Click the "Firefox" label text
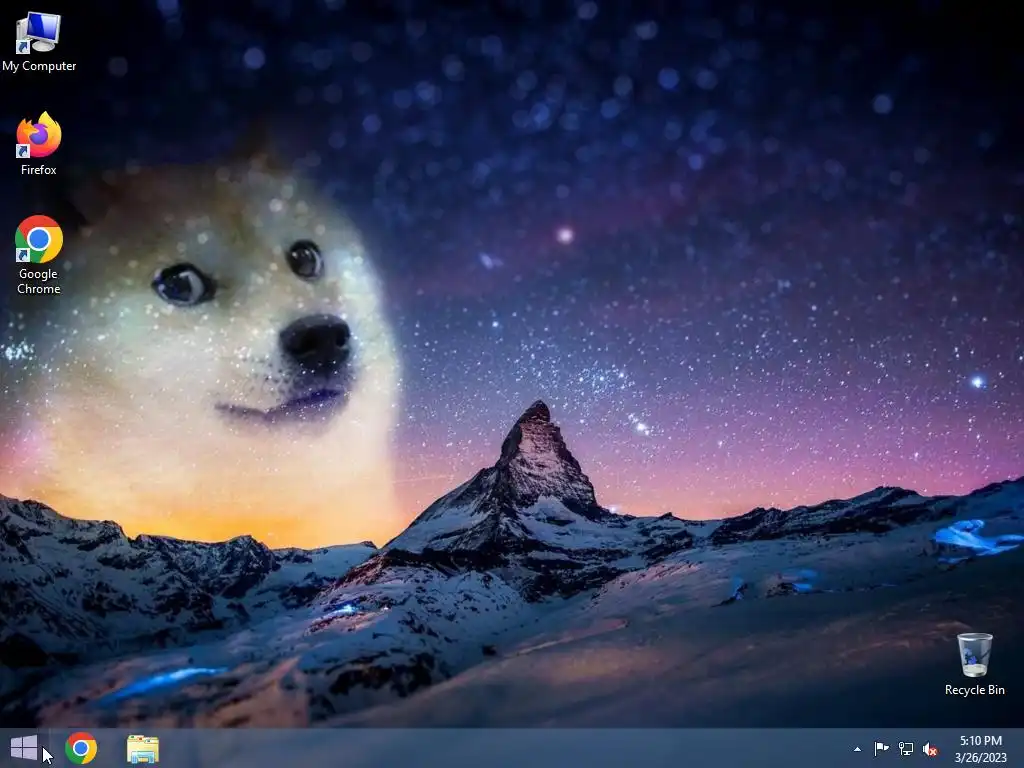The image size is (1024, 768). [x=39, y=170]
